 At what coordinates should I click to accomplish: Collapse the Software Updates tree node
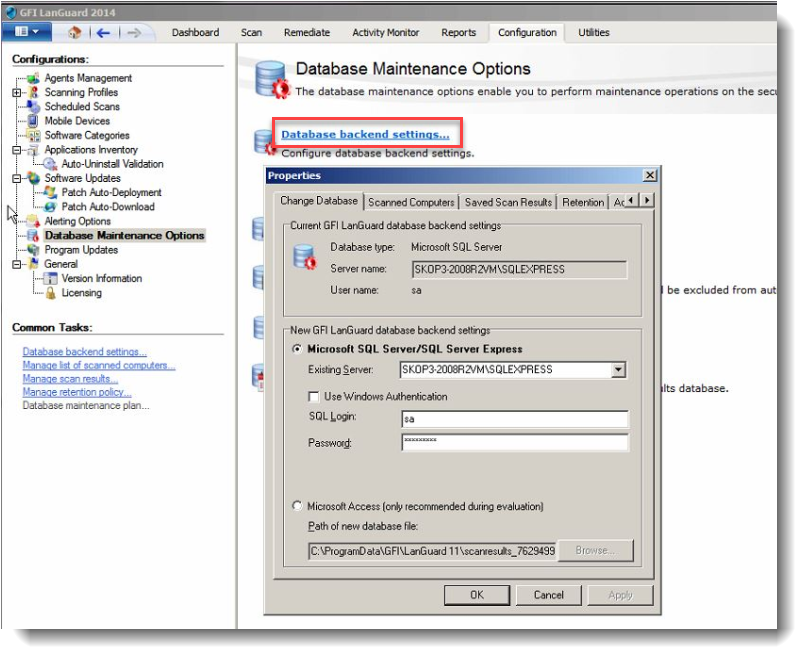pyautogui.click(x=17, y=178)
